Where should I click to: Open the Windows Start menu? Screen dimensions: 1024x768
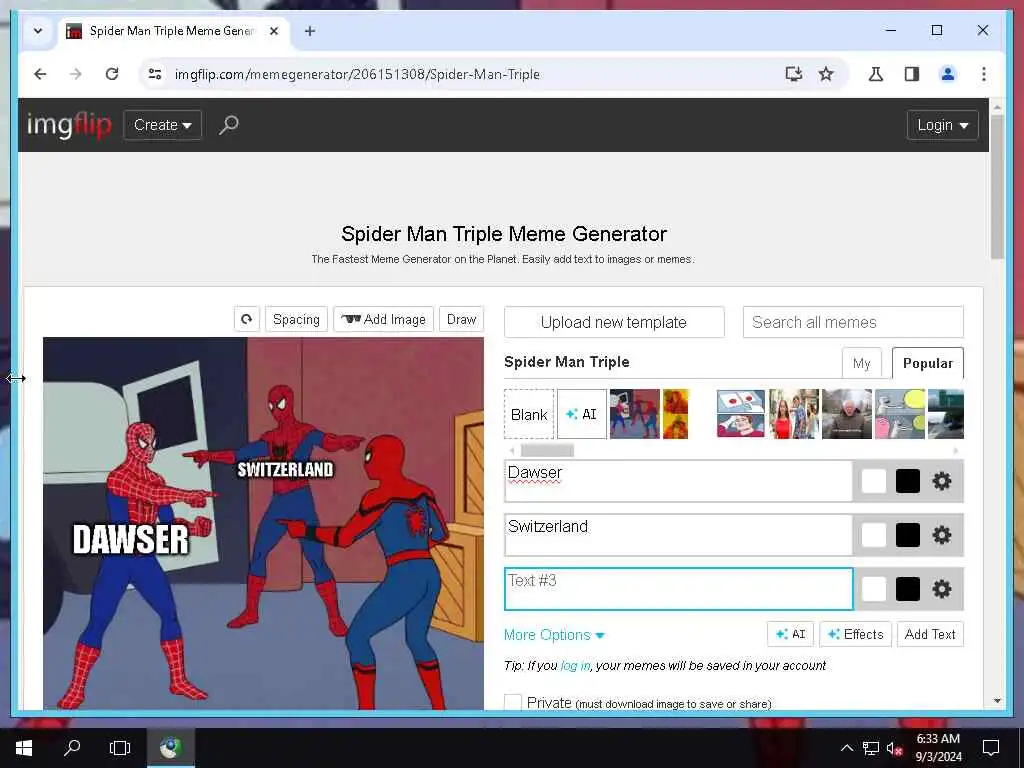pos(24,748)
